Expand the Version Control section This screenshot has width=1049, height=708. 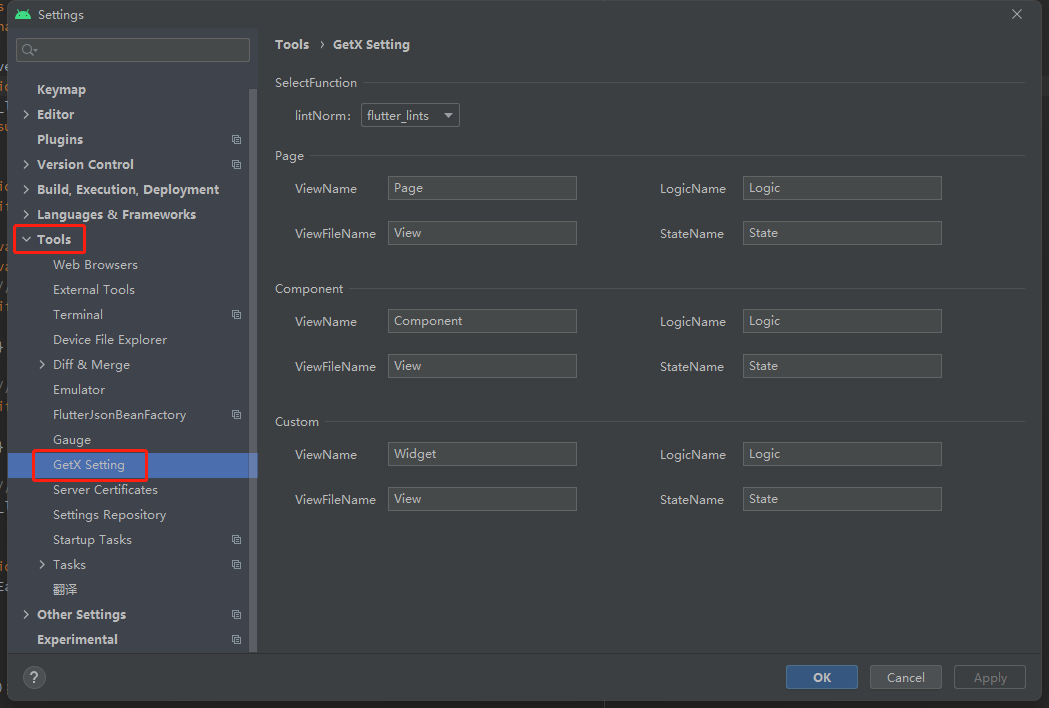(x=26, y=165)
